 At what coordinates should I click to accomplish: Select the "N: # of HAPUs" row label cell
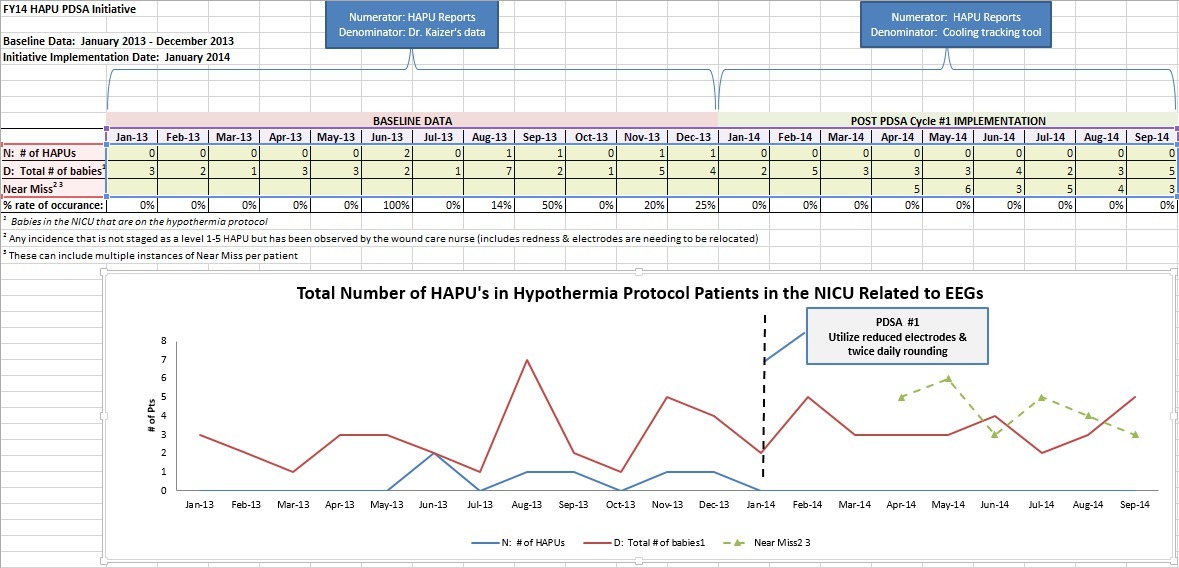[53, 153]
